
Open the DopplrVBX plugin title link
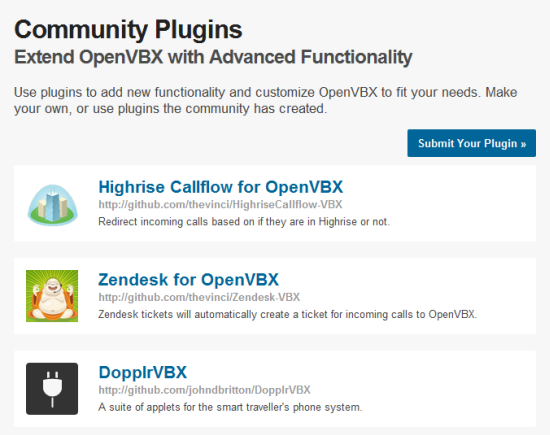[143, 373]
